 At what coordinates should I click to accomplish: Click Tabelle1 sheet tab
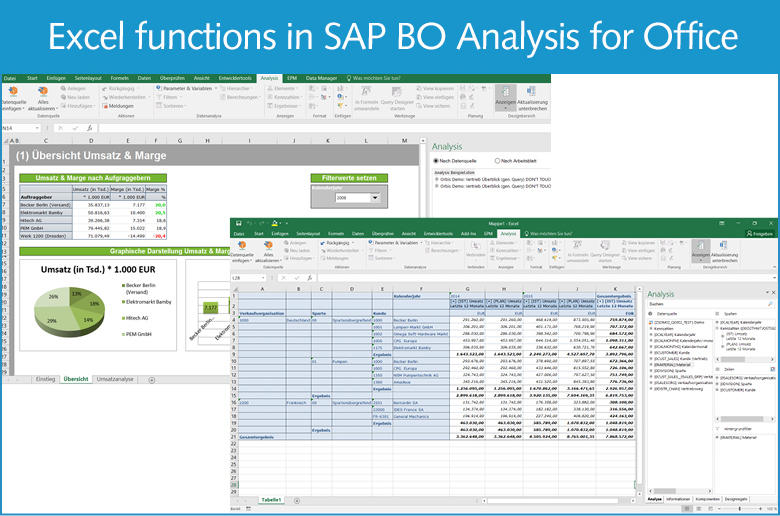271,500
